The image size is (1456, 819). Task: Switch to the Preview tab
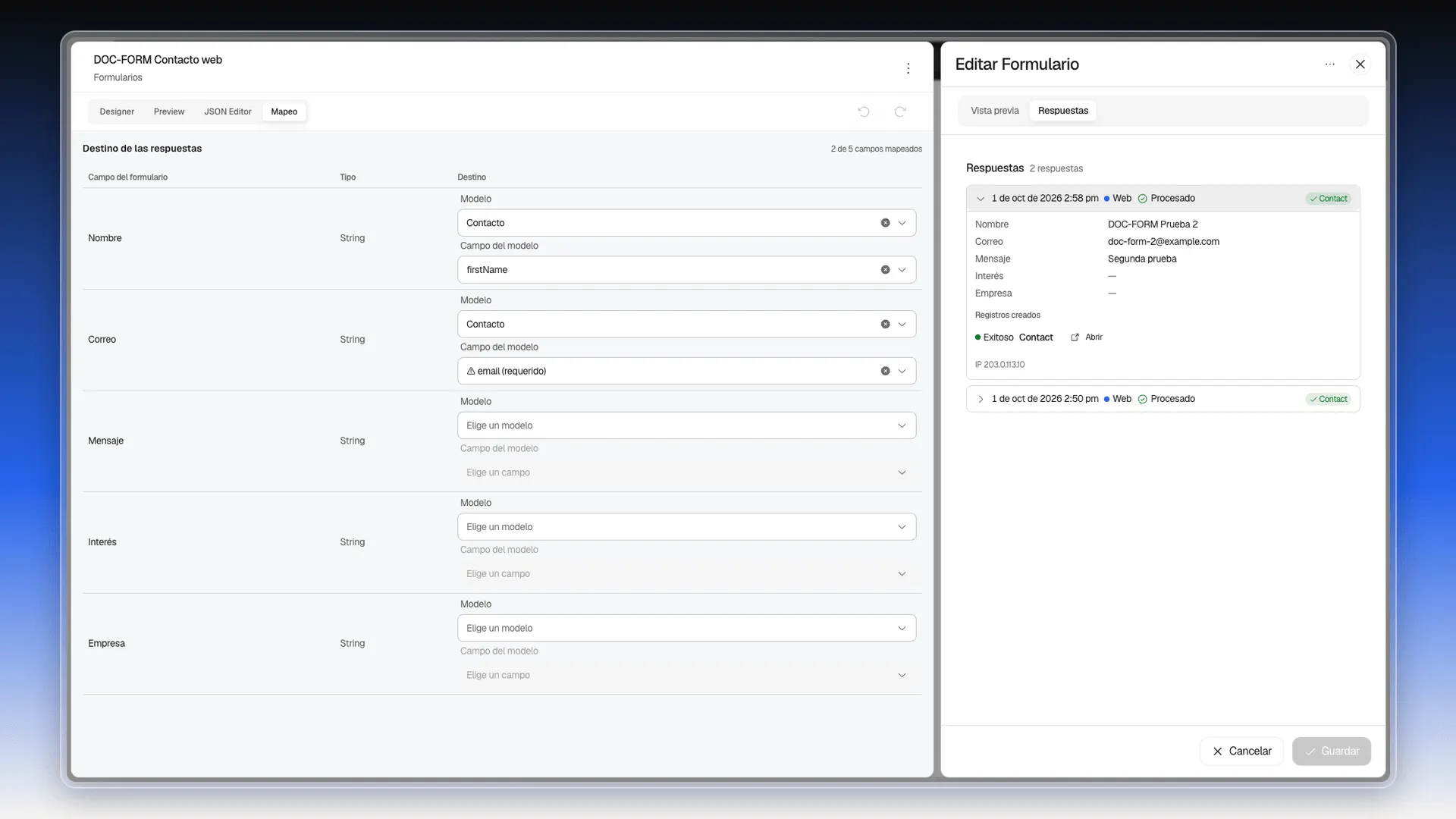click(169, 111)
